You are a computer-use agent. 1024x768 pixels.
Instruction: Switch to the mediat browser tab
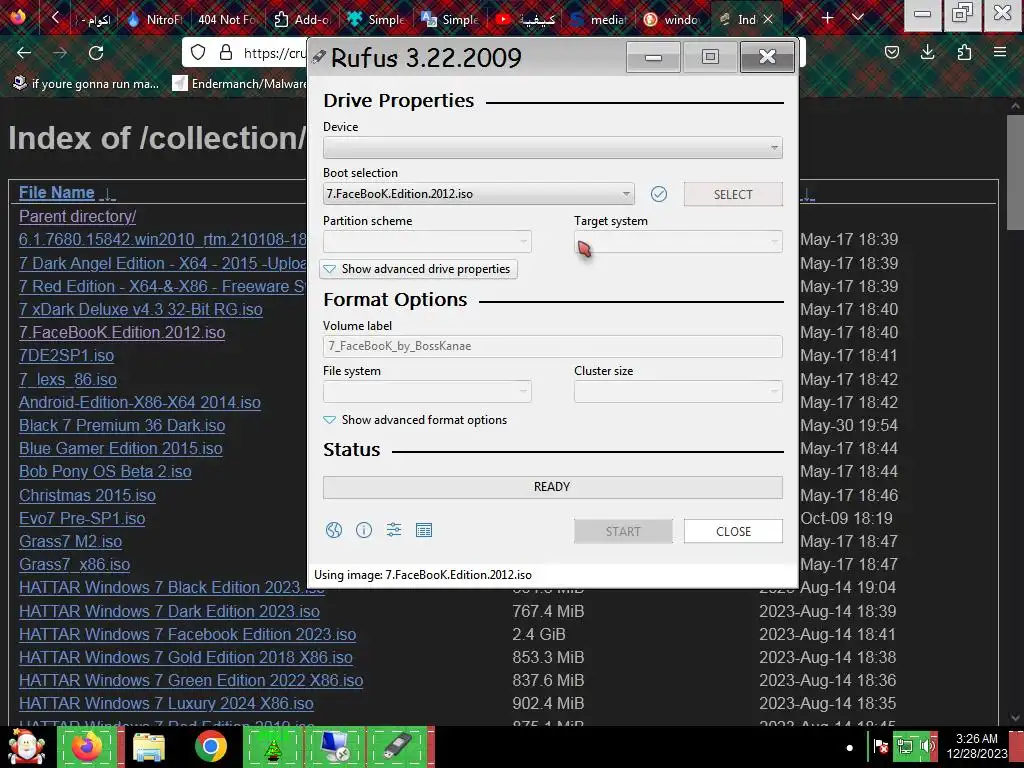pos(598,20)
